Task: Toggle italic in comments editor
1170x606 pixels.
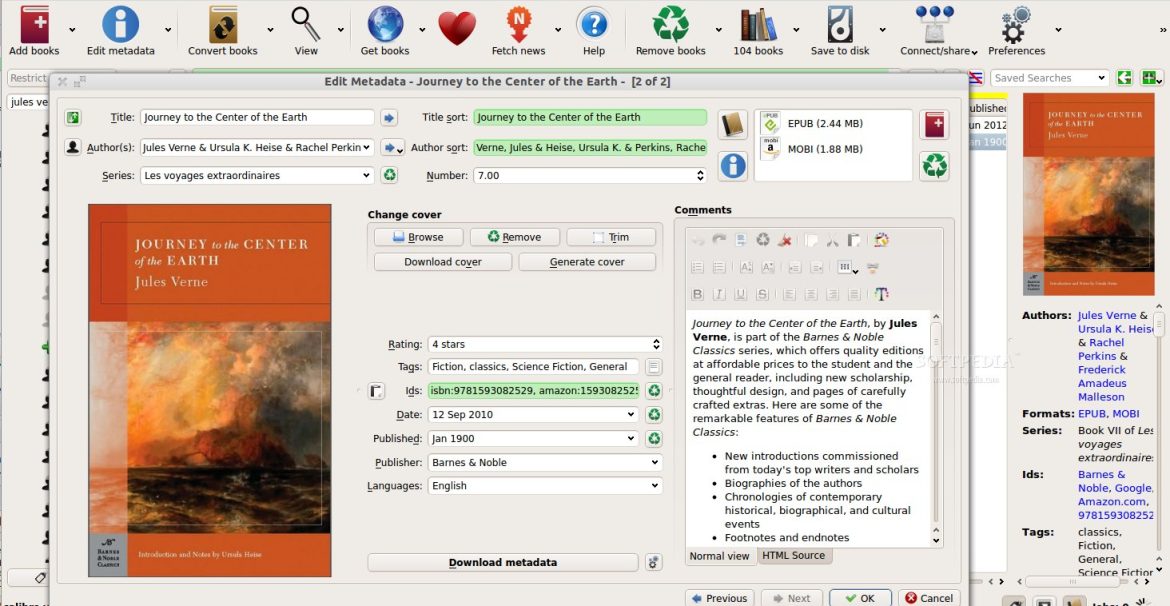Action: (719, 294)
